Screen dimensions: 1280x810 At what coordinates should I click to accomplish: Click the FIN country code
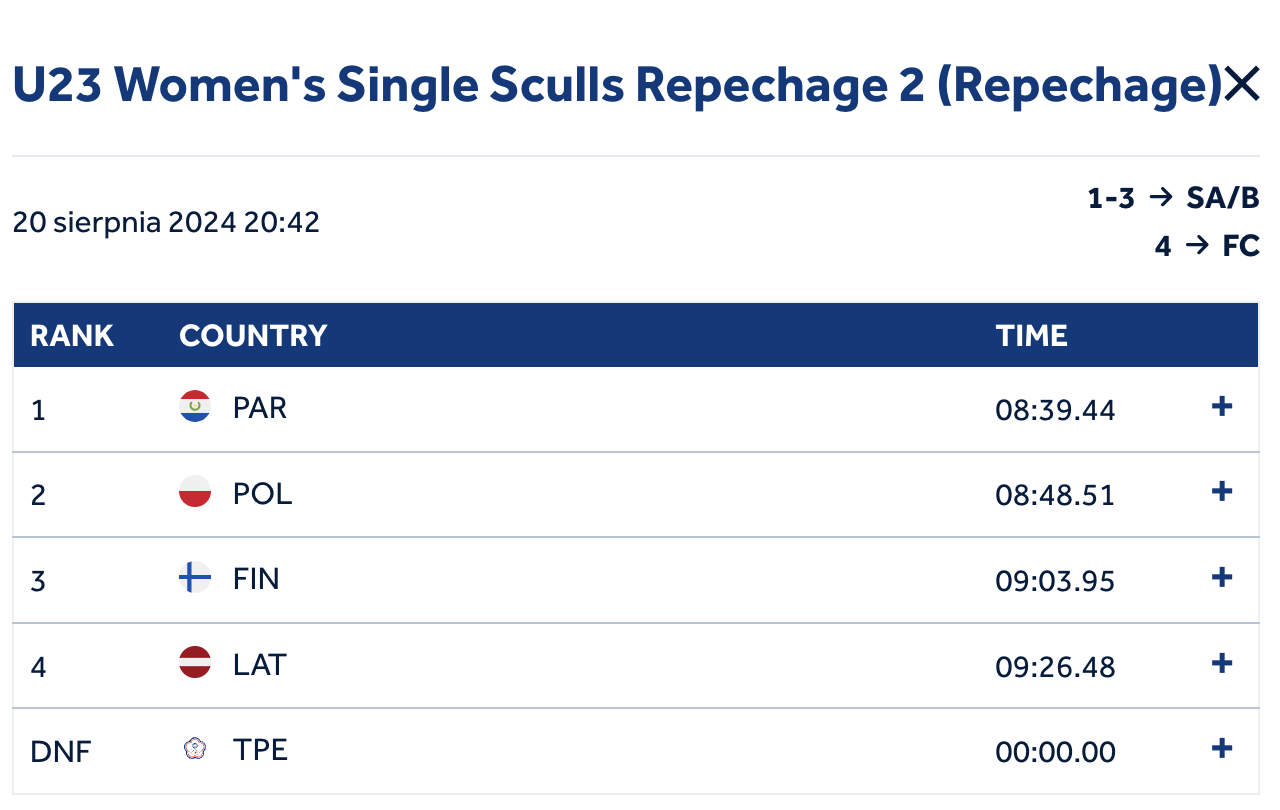pos(256,579)
